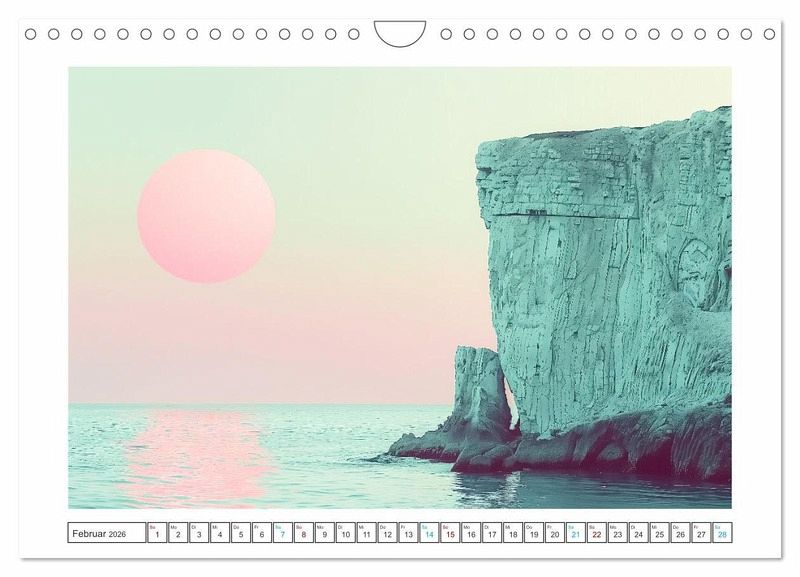This screenshot has width=800, height=577.
Task: Select Friday 13 date cell
Action: point(408,532)
